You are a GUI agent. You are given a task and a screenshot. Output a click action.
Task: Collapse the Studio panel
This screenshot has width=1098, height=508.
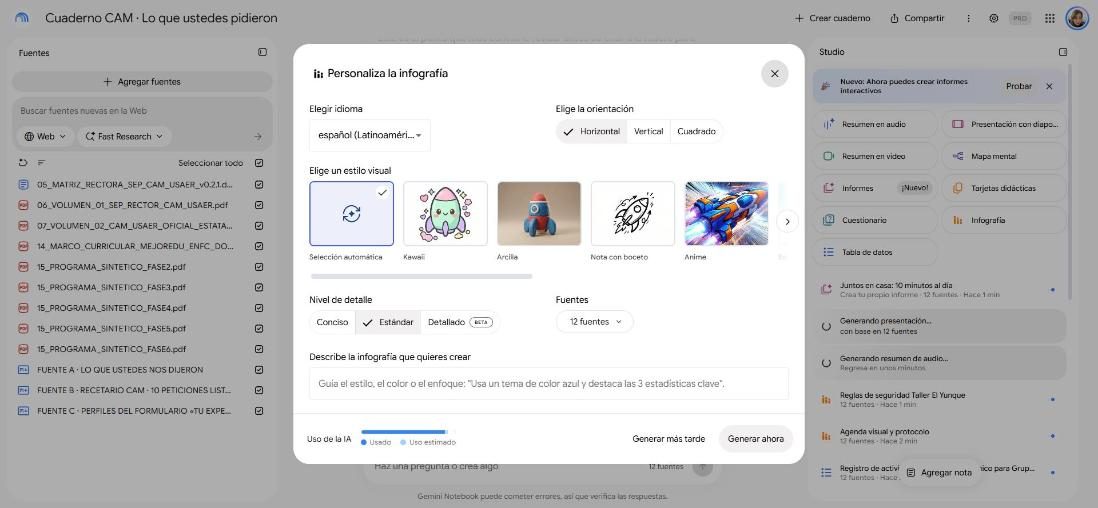click(x=1063, y=52)
